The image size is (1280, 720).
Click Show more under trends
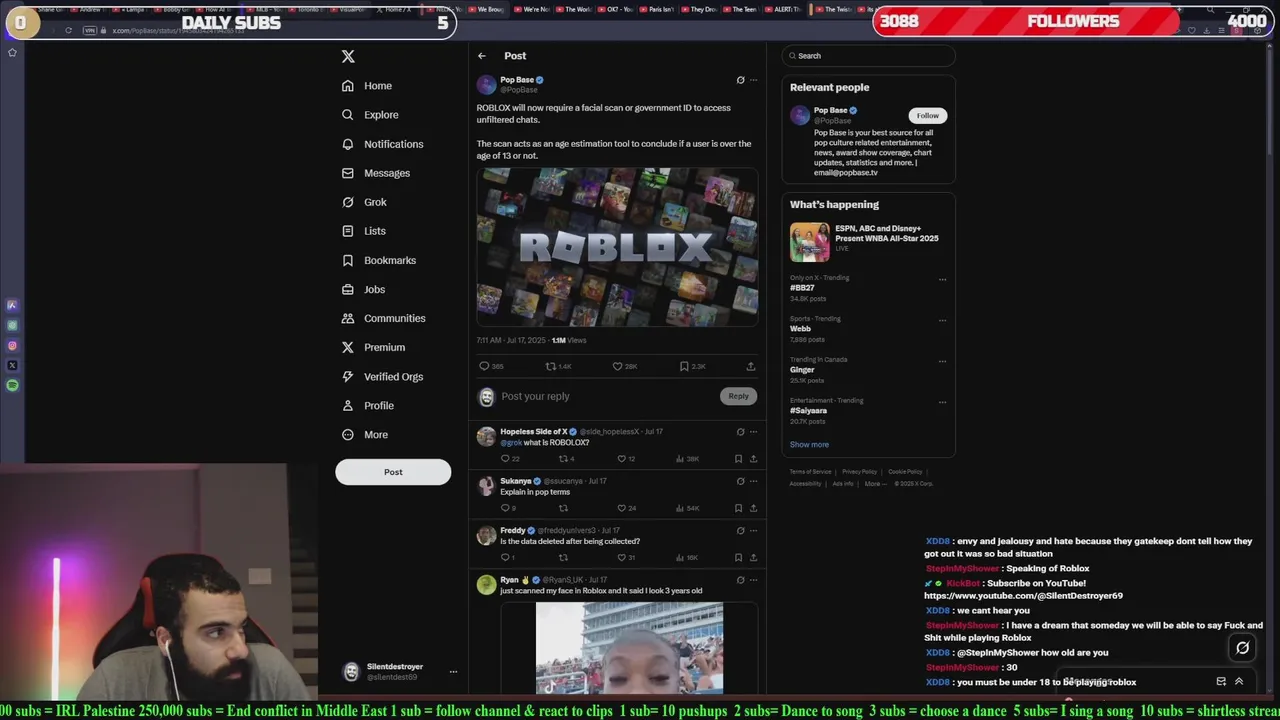pyautogui.click(x=809, y=445)
